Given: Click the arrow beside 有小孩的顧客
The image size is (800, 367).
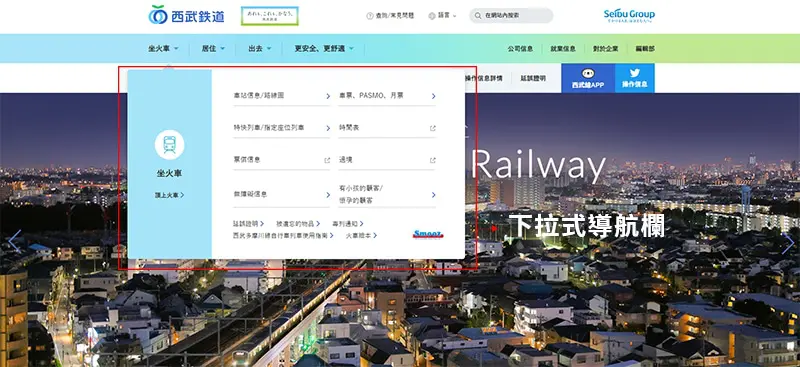Looking at the screenshot, I should coord(434,195).
